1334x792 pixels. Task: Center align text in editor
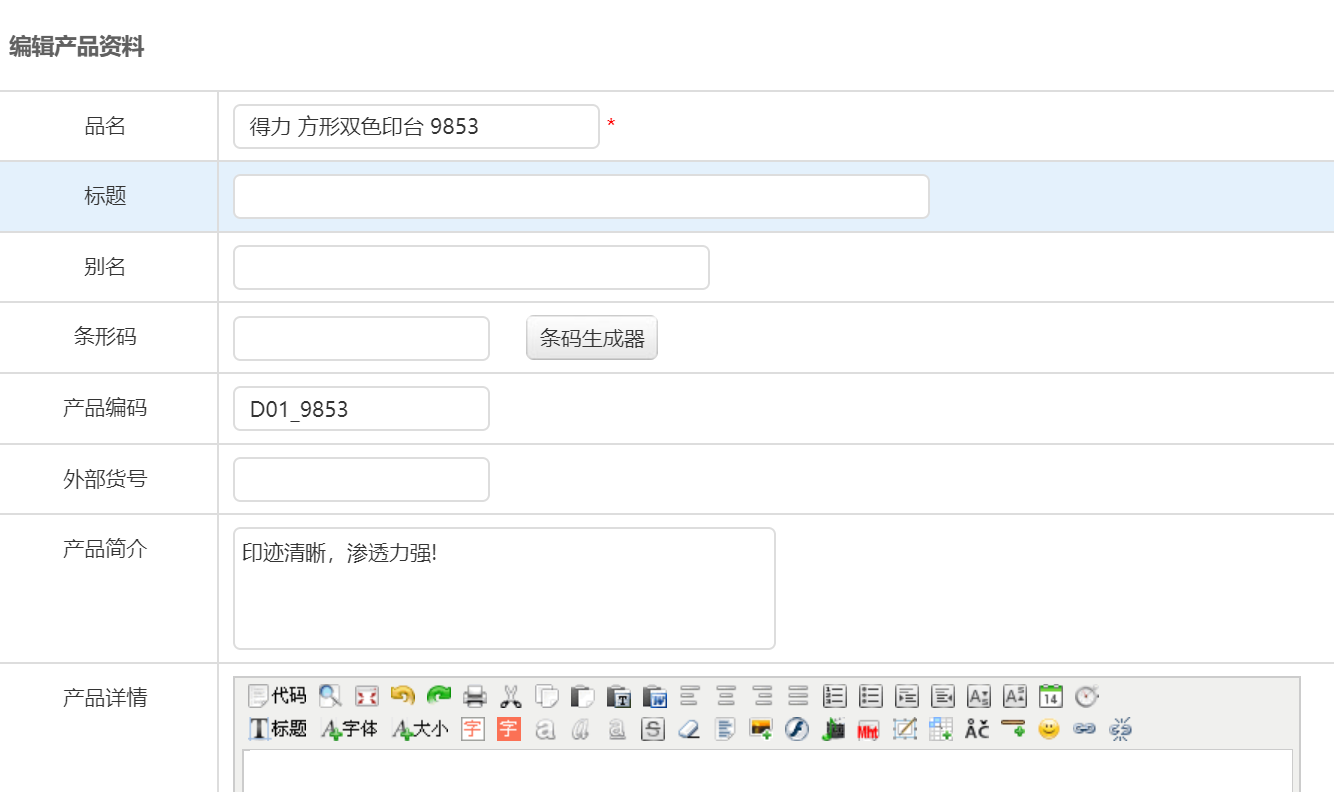(x=726, y=696)
